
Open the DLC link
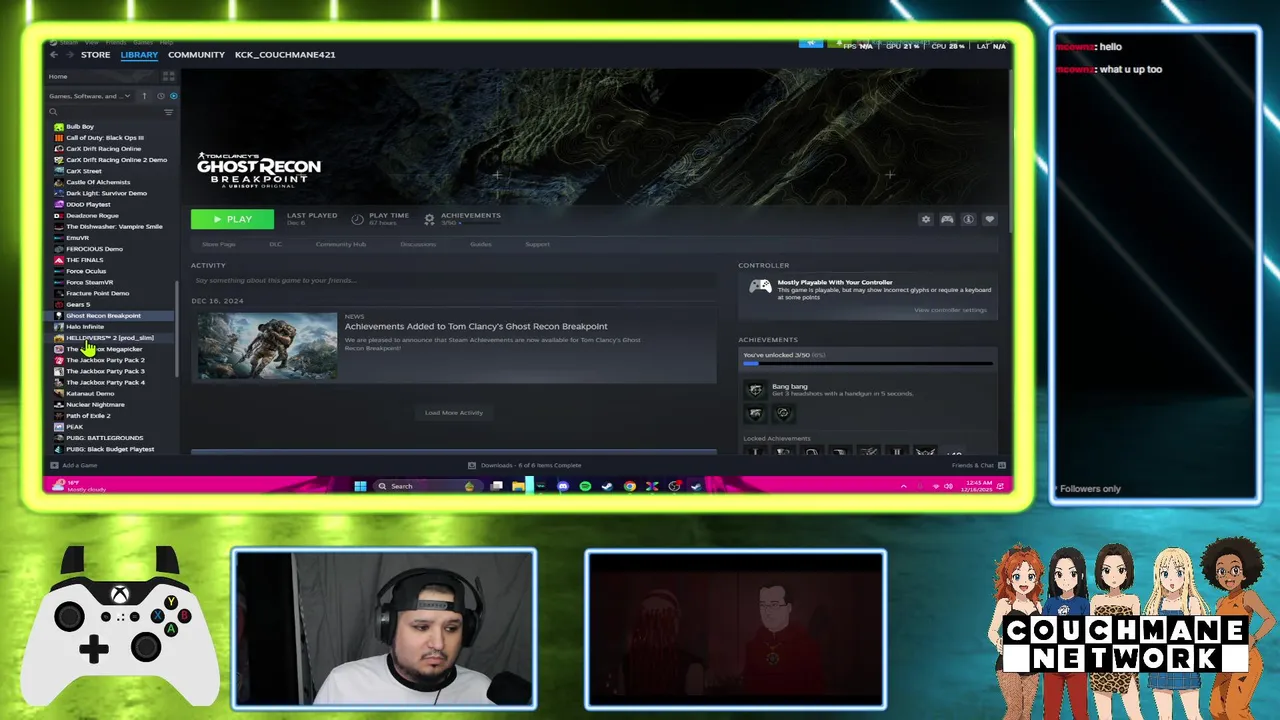point(275,244)
